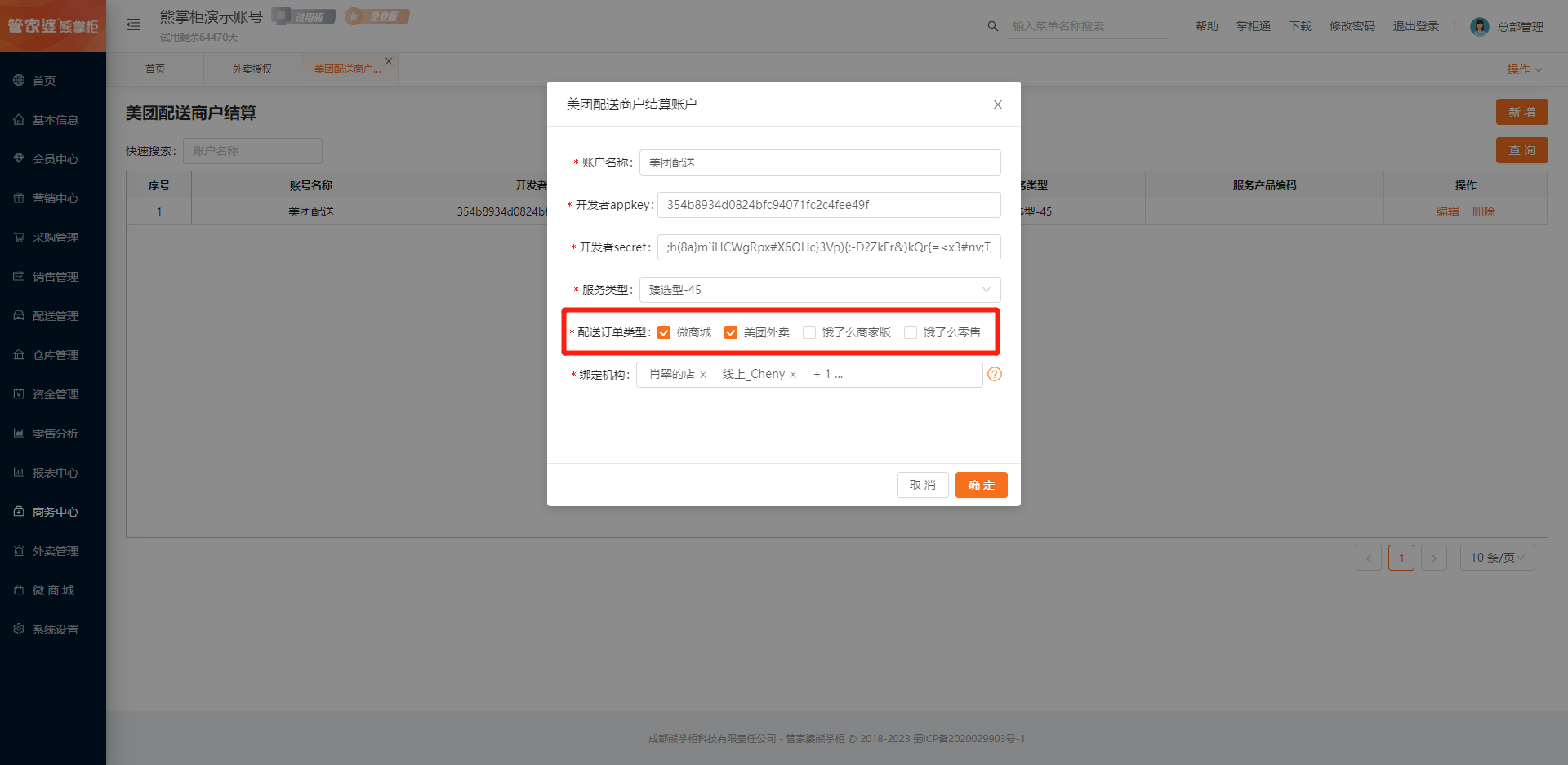Open 配送管理 in the sidebar menu
This screenshot has height=765, width=1568.
(x=53, y=316)
